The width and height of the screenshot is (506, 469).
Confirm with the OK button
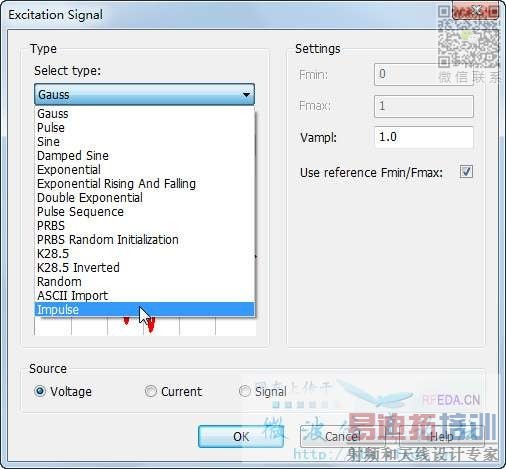tap(241, 437)
